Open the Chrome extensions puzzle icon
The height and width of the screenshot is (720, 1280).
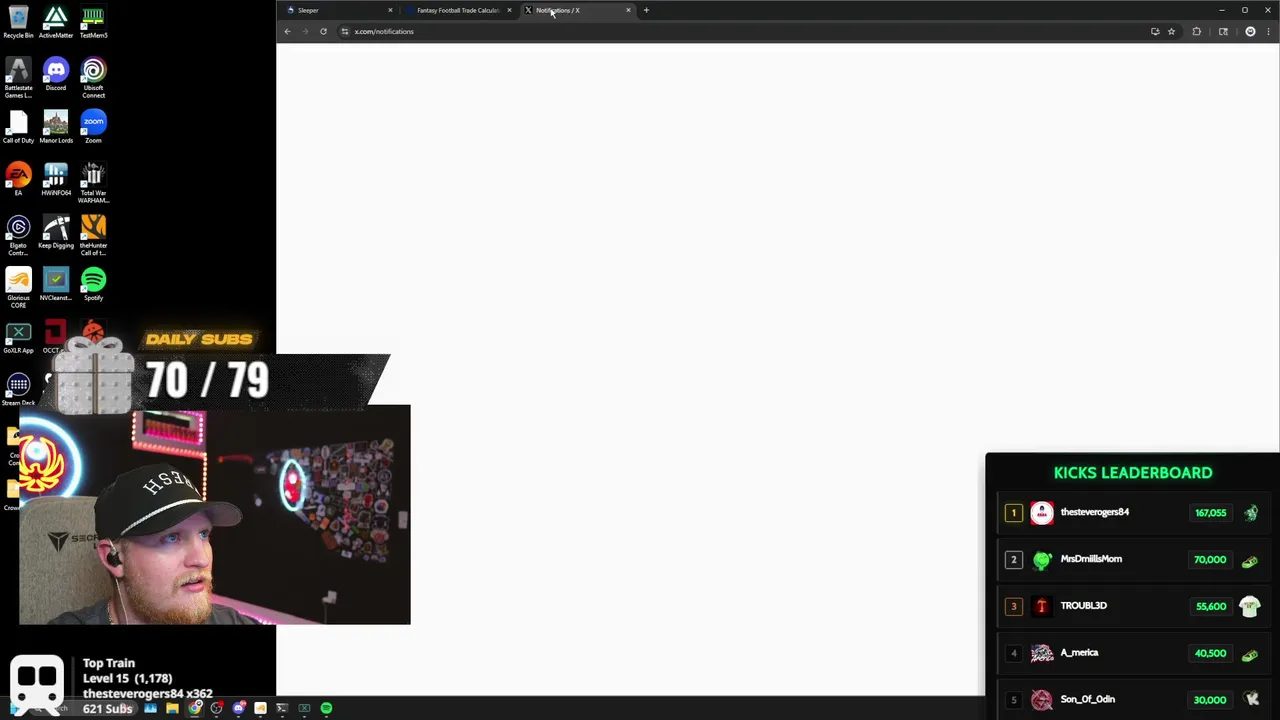click(1196, 31)
